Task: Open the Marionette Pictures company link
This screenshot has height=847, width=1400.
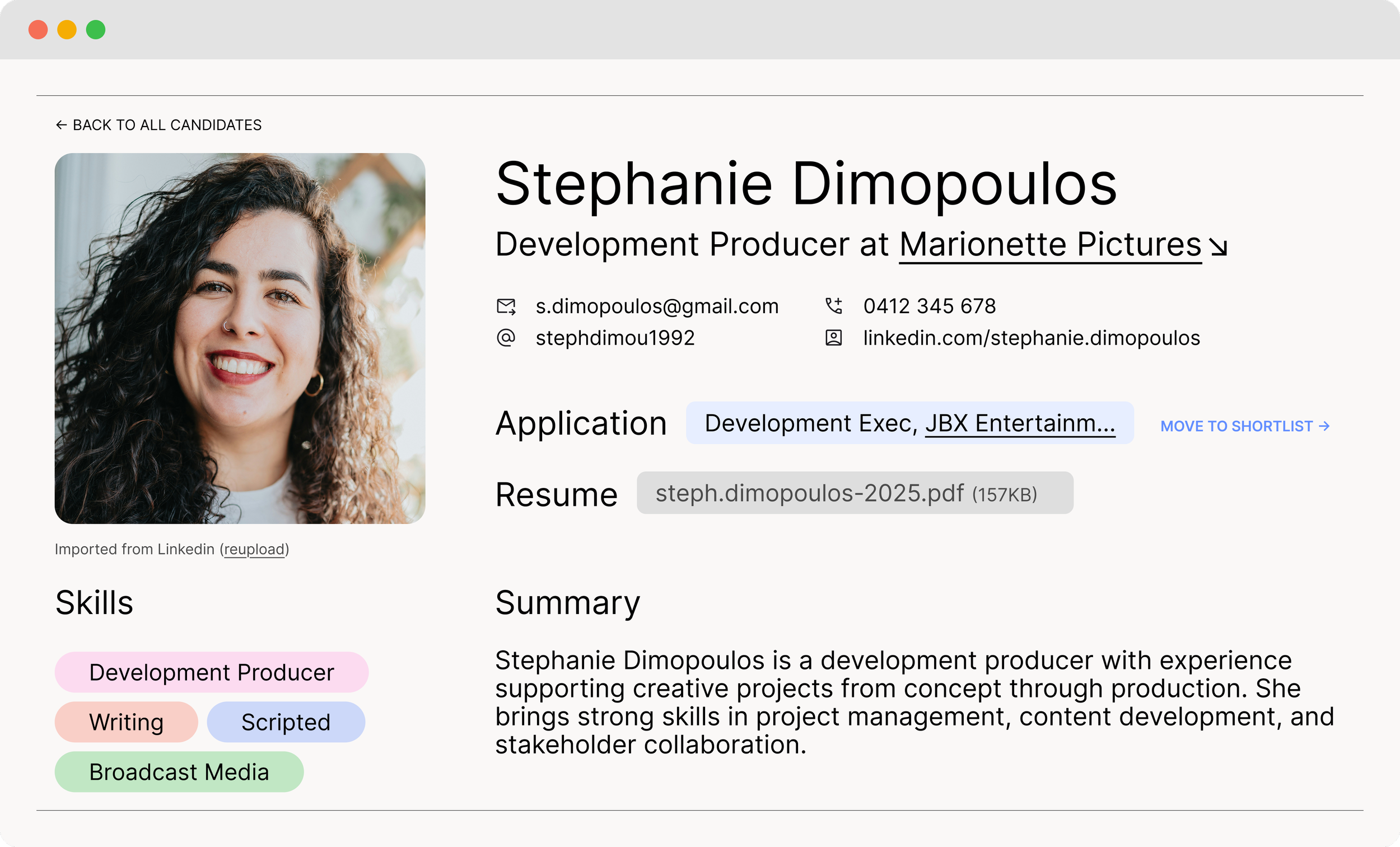Action: 1050,244
